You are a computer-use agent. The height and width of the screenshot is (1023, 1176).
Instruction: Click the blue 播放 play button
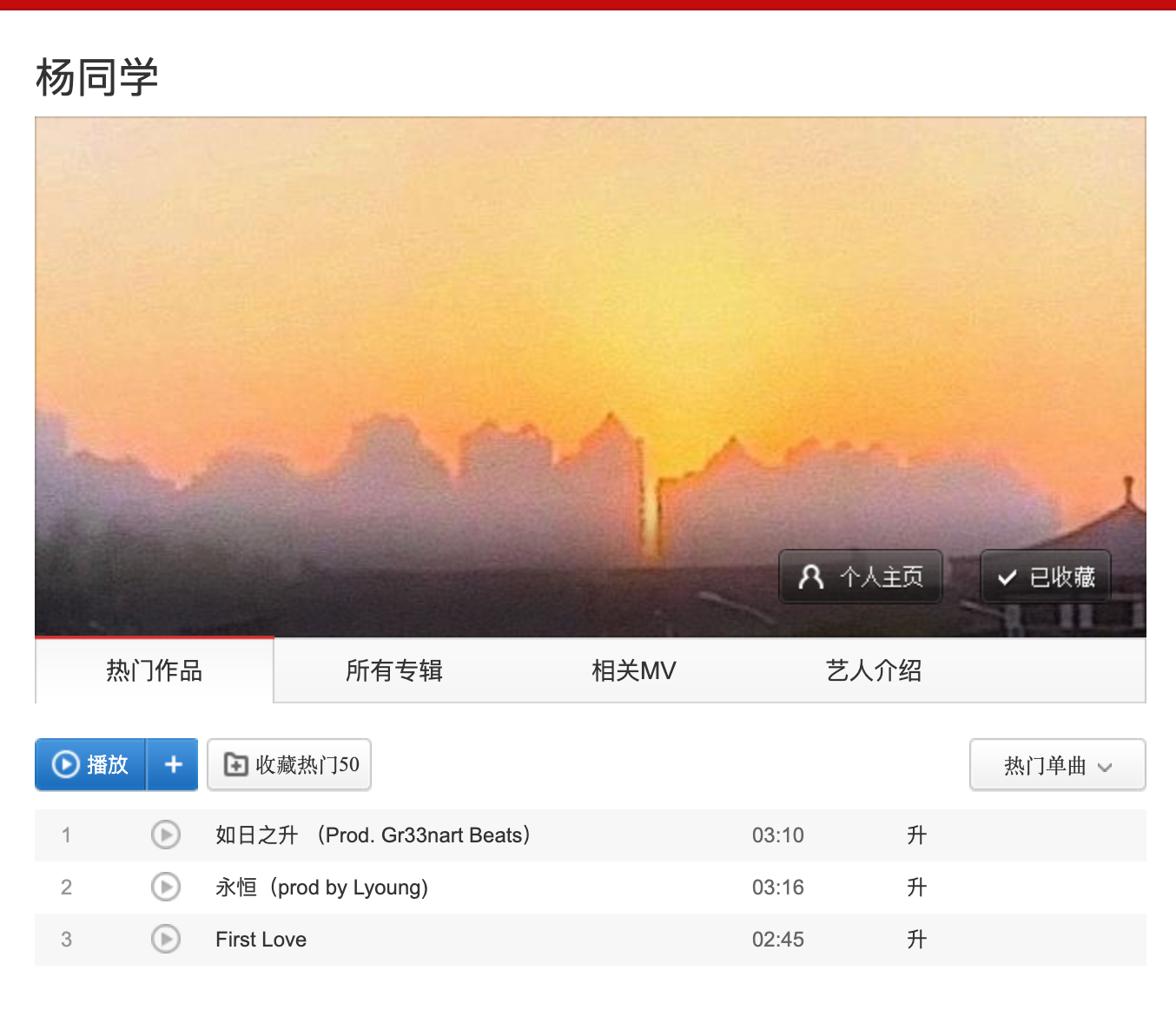[91, 764]
